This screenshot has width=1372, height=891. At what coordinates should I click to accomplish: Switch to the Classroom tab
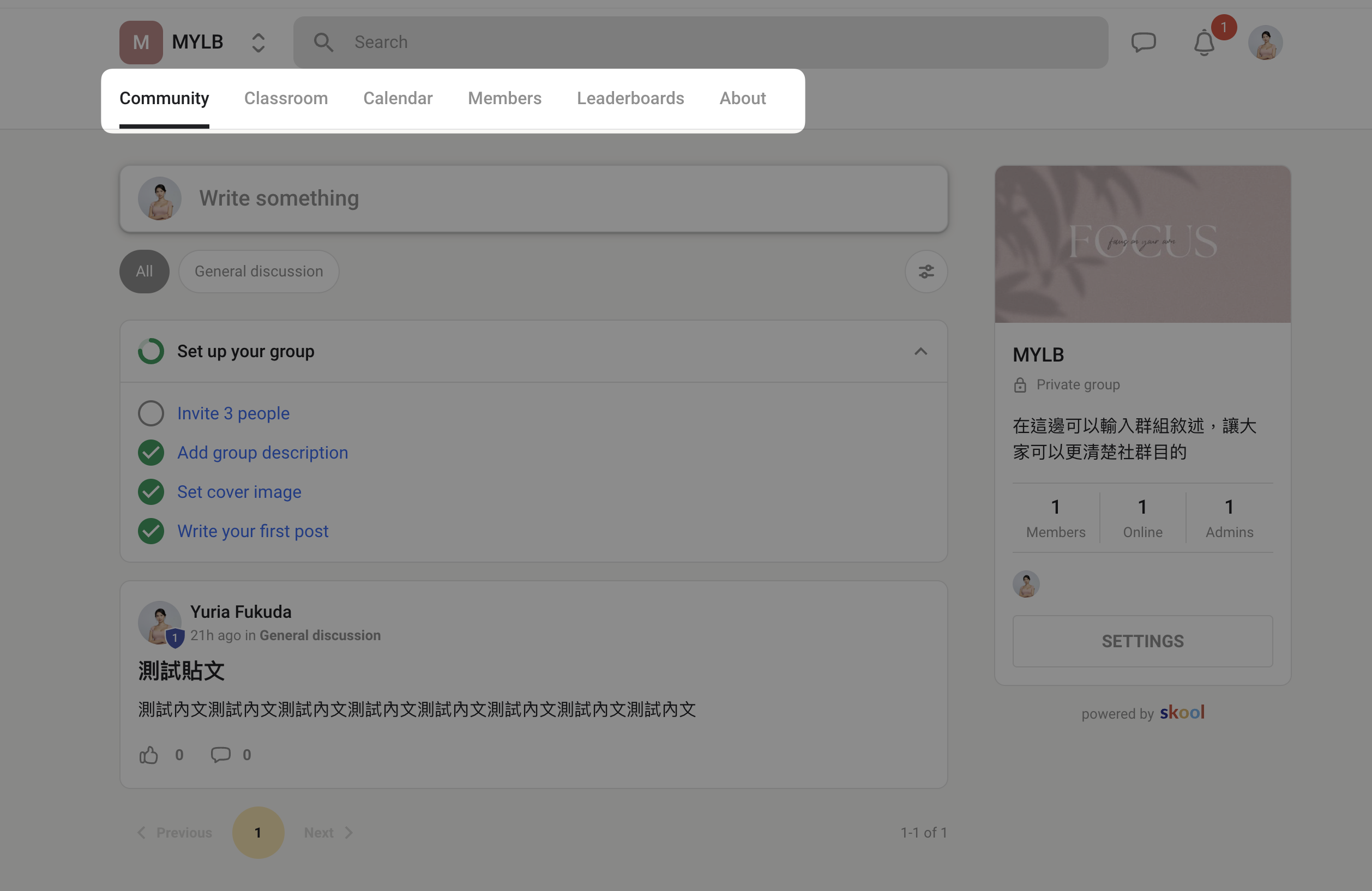point(286,98)
